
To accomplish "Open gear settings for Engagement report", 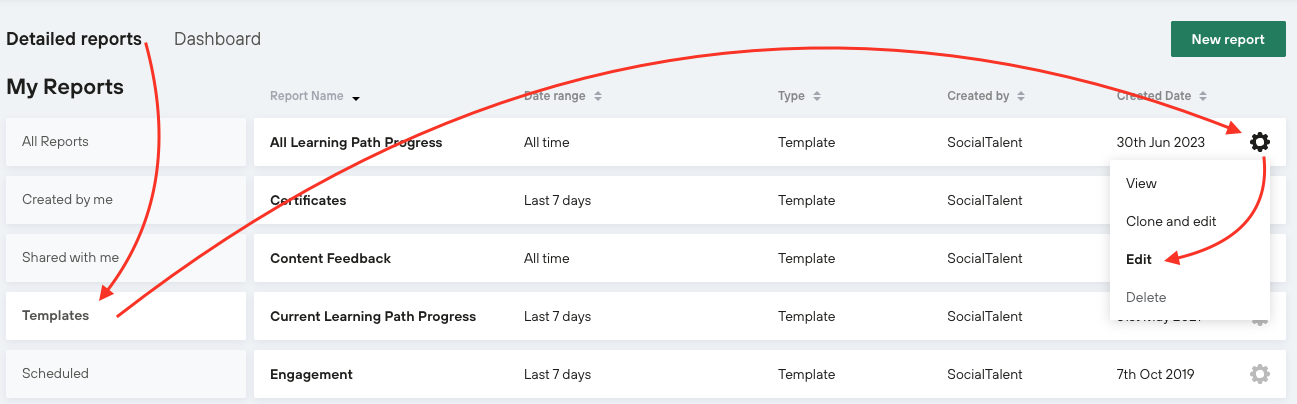I will point(1260,374).
